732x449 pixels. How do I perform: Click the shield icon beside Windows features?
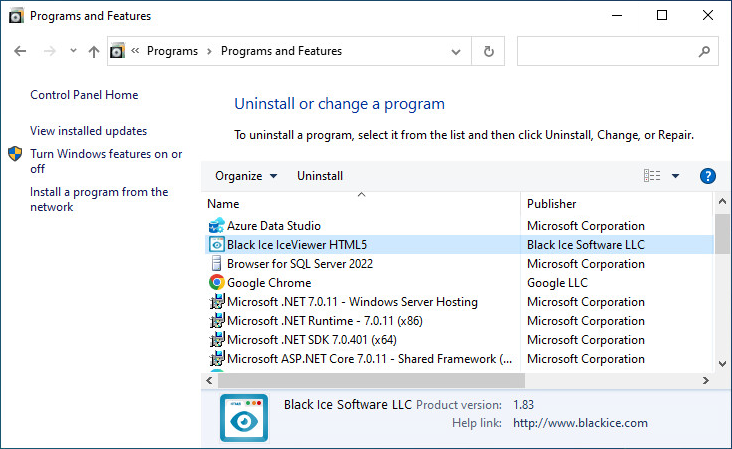coord(15,154)
